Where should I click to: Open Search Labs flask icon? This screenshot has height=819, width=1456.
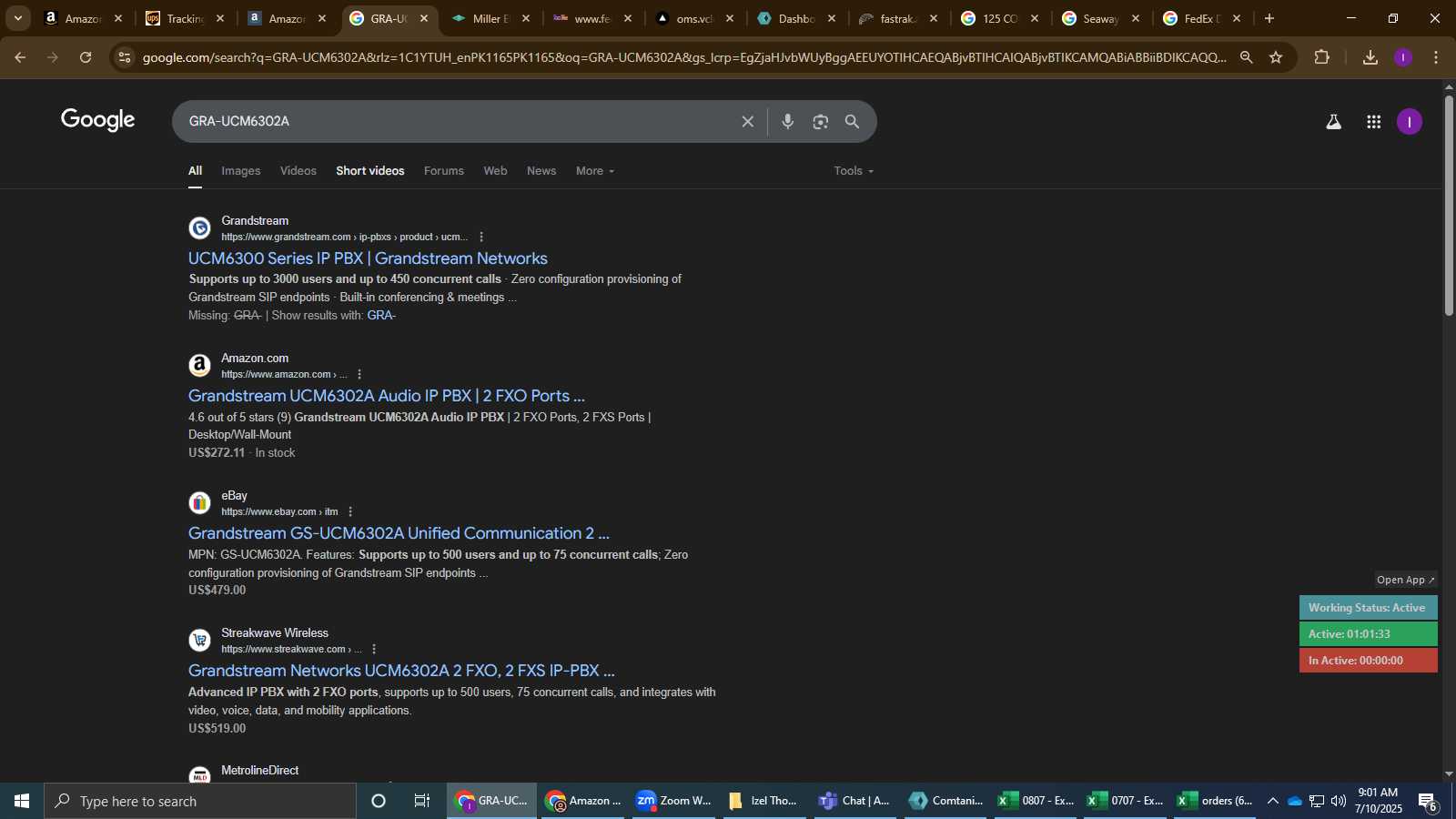[1333, 121]
